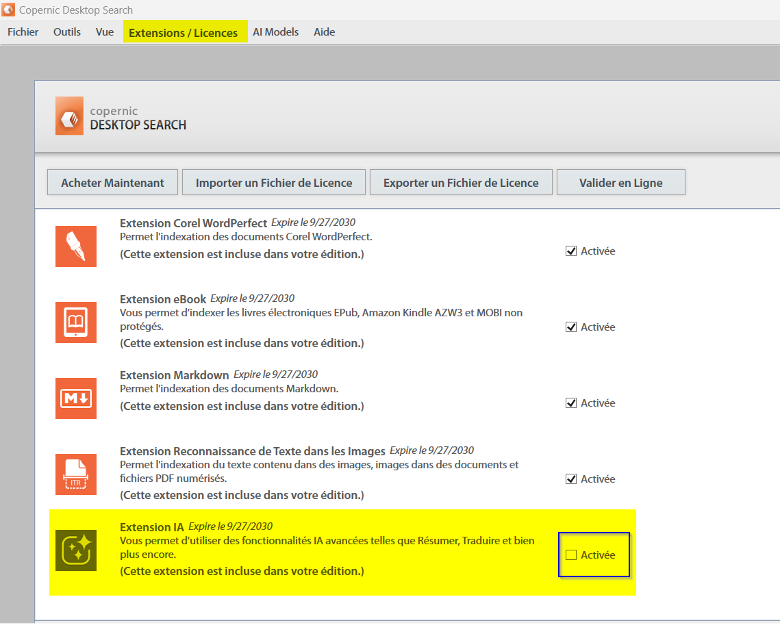The height and width of the screenshot is (625, 780).
Task: Open the Outils menu
Action: tap(67, 32)
